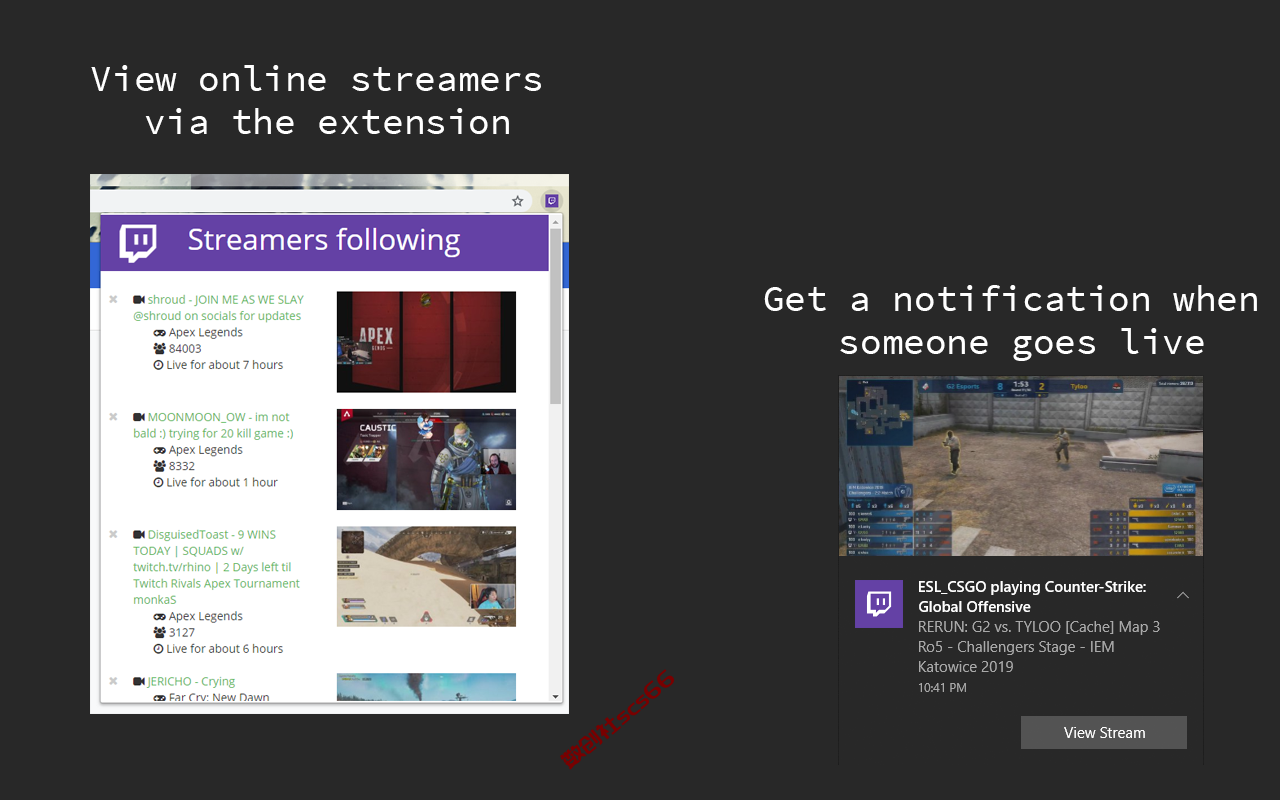Click the popup scrollbar up arrow

point(556,221)
